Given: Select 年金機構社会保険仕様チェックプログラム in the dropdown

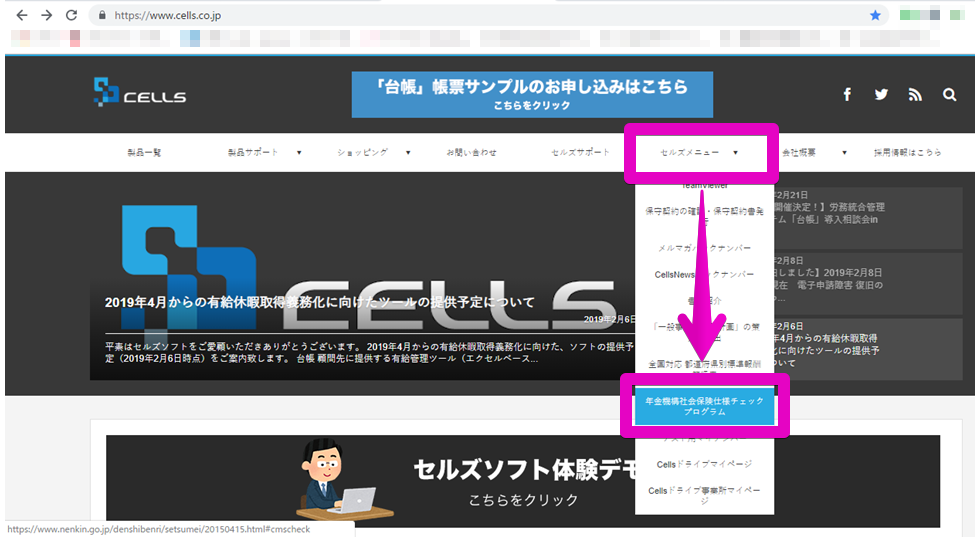Looking at the screenshot, I should tap(705, 406).
